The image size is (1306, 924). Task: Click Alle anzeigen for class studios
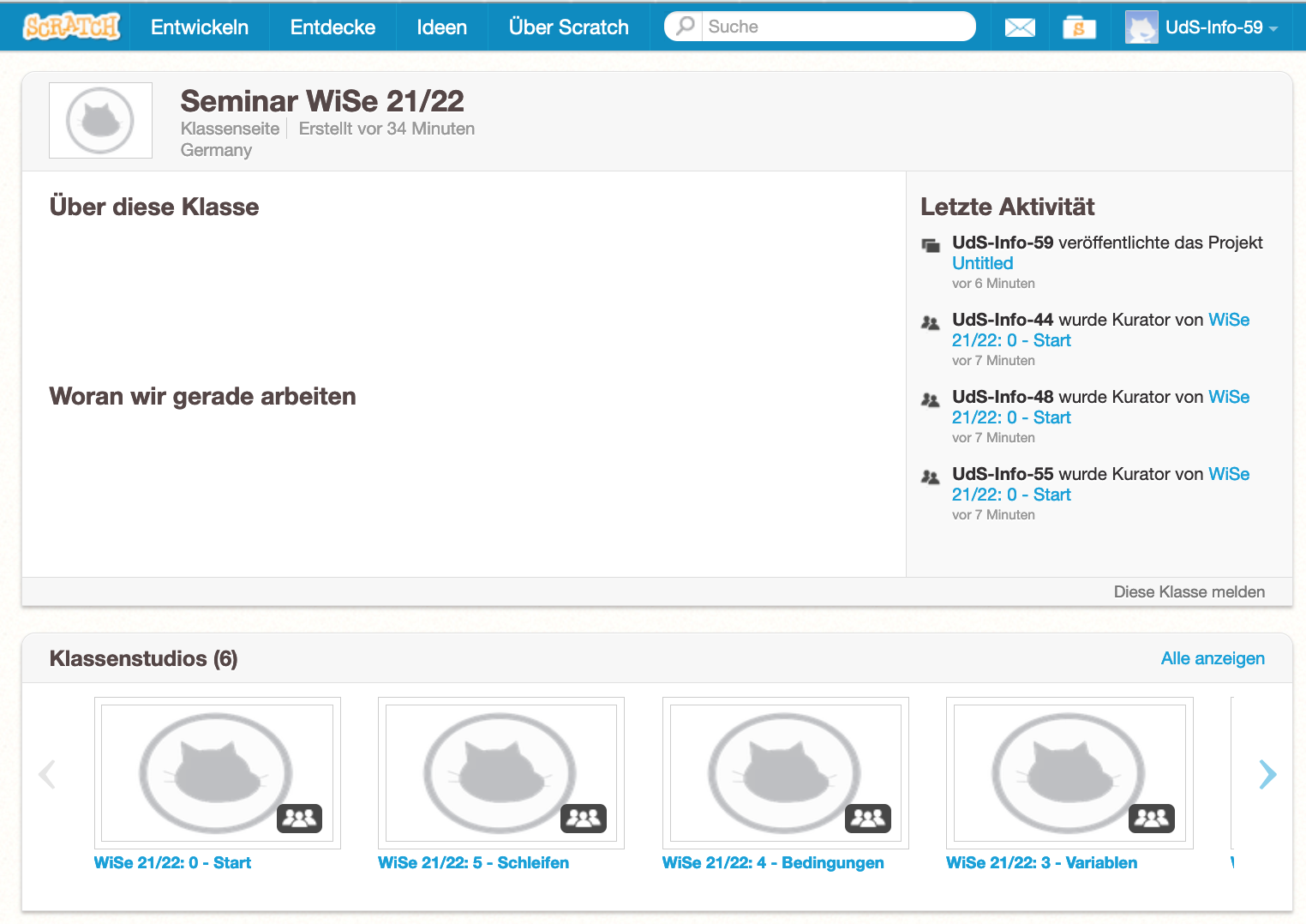(1213, 658)
